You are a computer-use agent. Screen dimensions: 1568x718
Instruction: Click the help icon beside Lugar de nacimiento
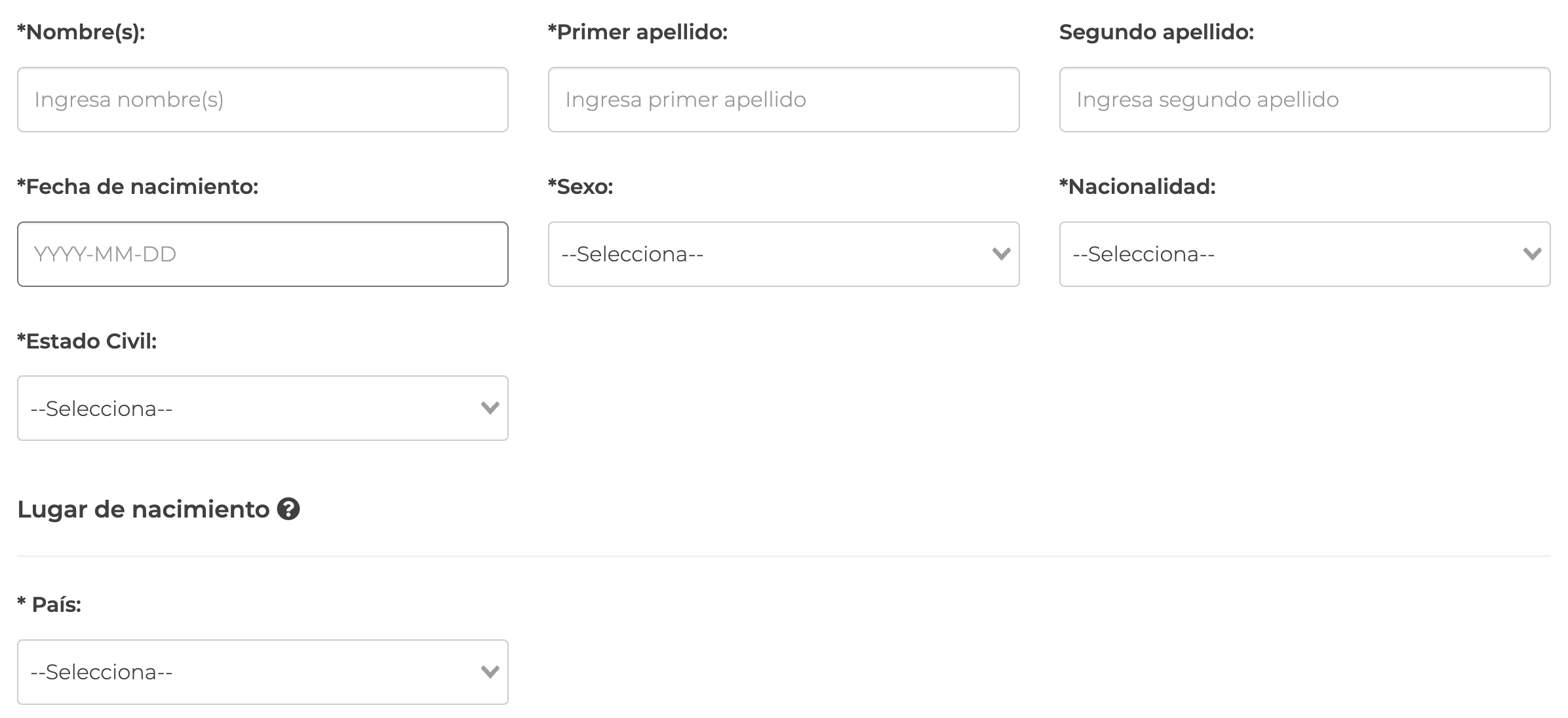coord(288,509)
